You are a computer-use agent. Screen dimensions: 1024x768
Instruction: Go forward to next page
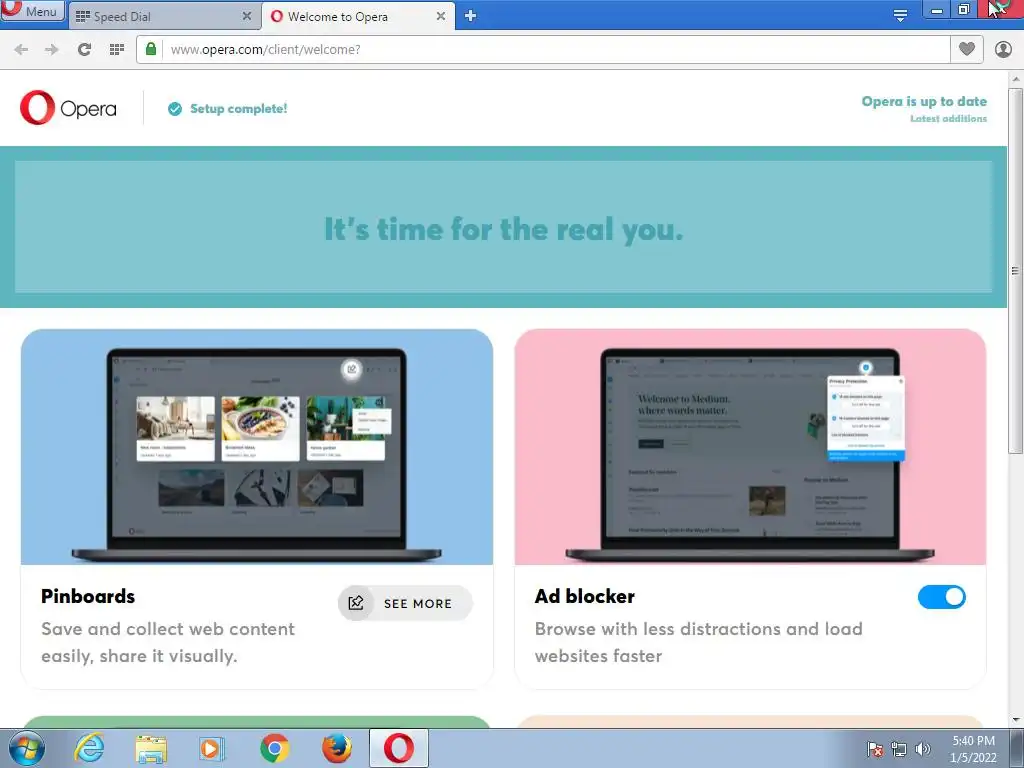click(52, 50)
